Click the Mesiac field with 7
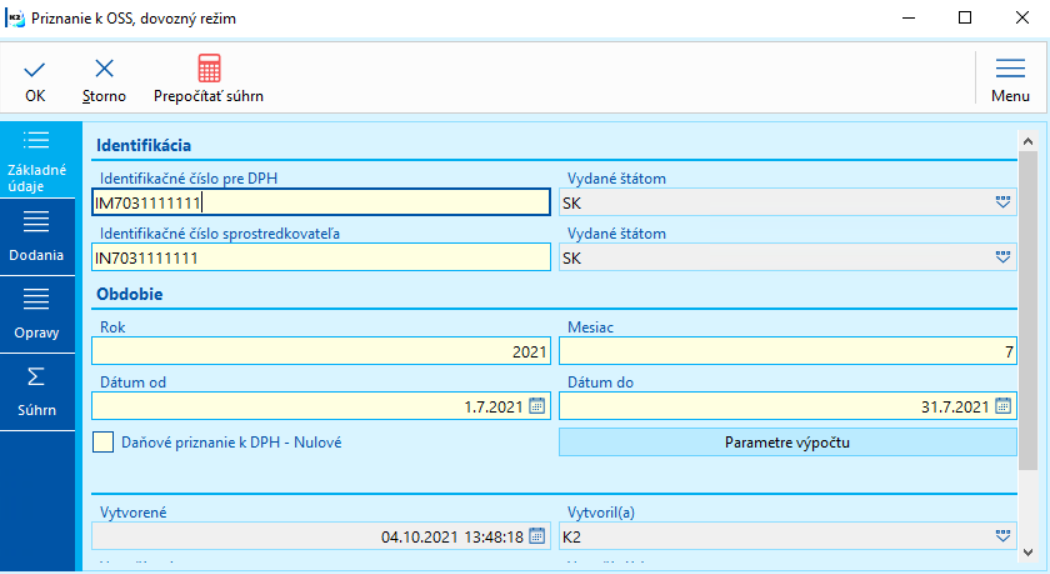 click(x=788, y=351)
